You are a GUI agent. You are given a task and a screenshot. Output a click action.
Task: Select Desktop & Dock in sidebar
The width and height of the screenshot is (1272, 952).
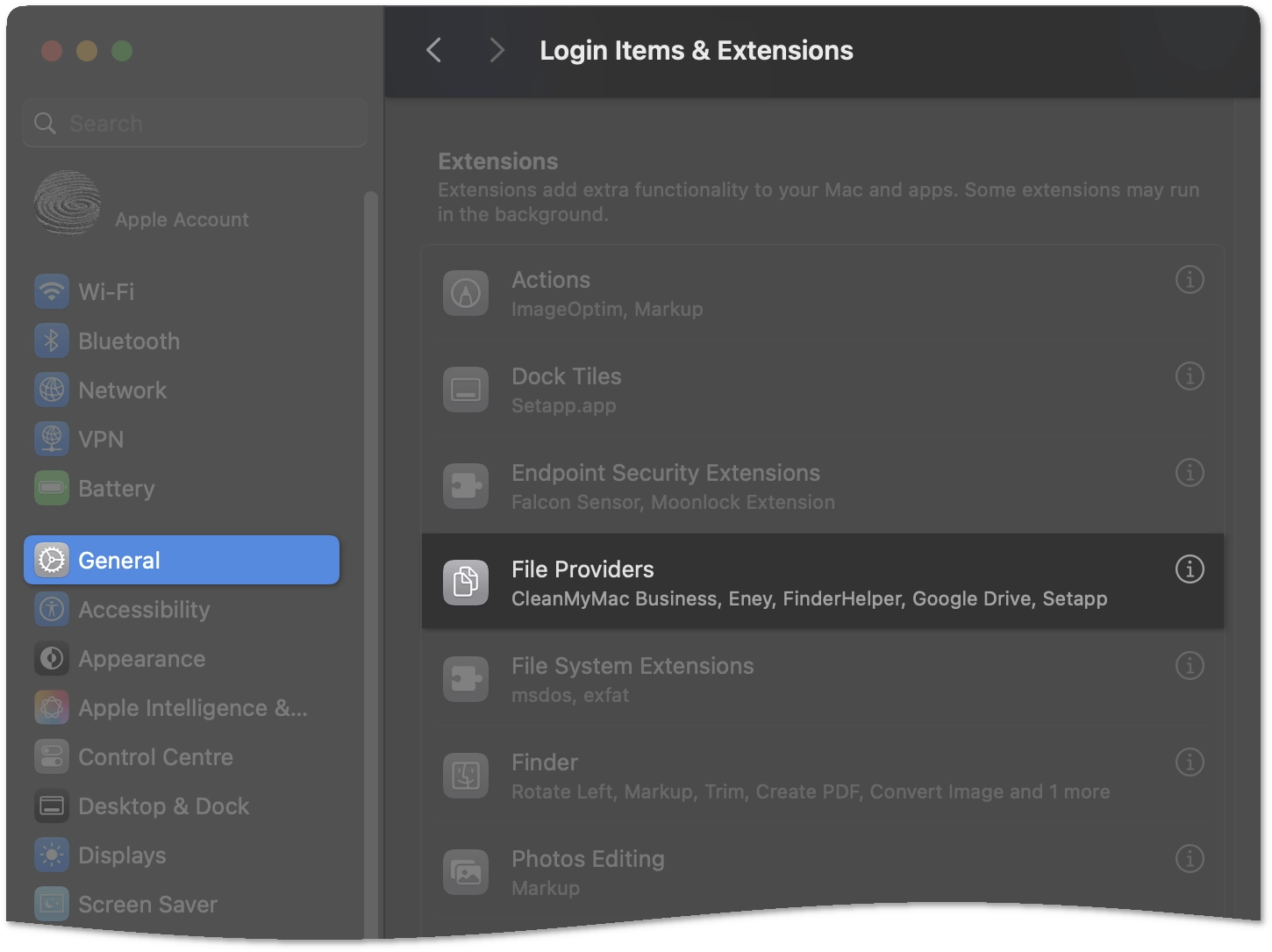182,805
